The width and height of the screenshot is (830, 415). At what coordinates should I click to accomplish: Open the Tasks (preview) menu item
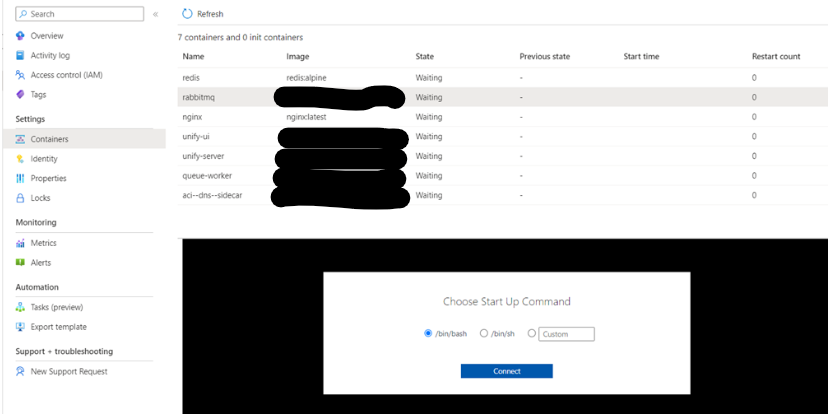[57, 307]
